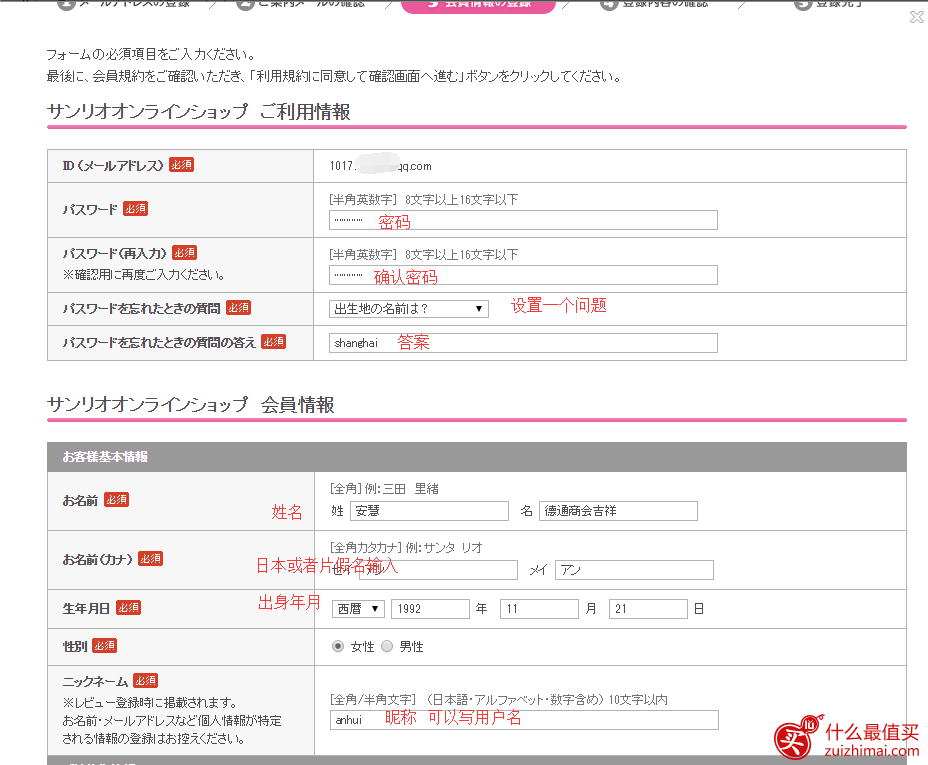This screenshot has height=765, width=928.
Task: Click the 会員情報の登録 step tab
Action: tap(478, 5)
